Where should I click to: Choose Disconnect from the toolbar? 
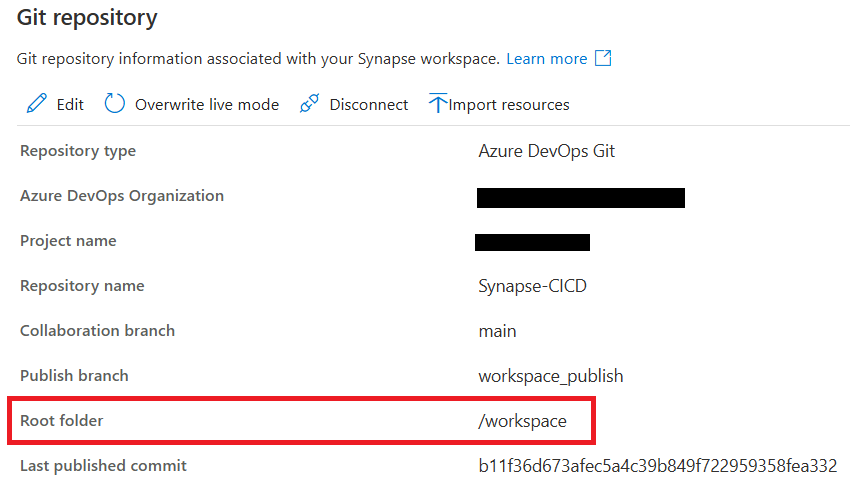368,105
